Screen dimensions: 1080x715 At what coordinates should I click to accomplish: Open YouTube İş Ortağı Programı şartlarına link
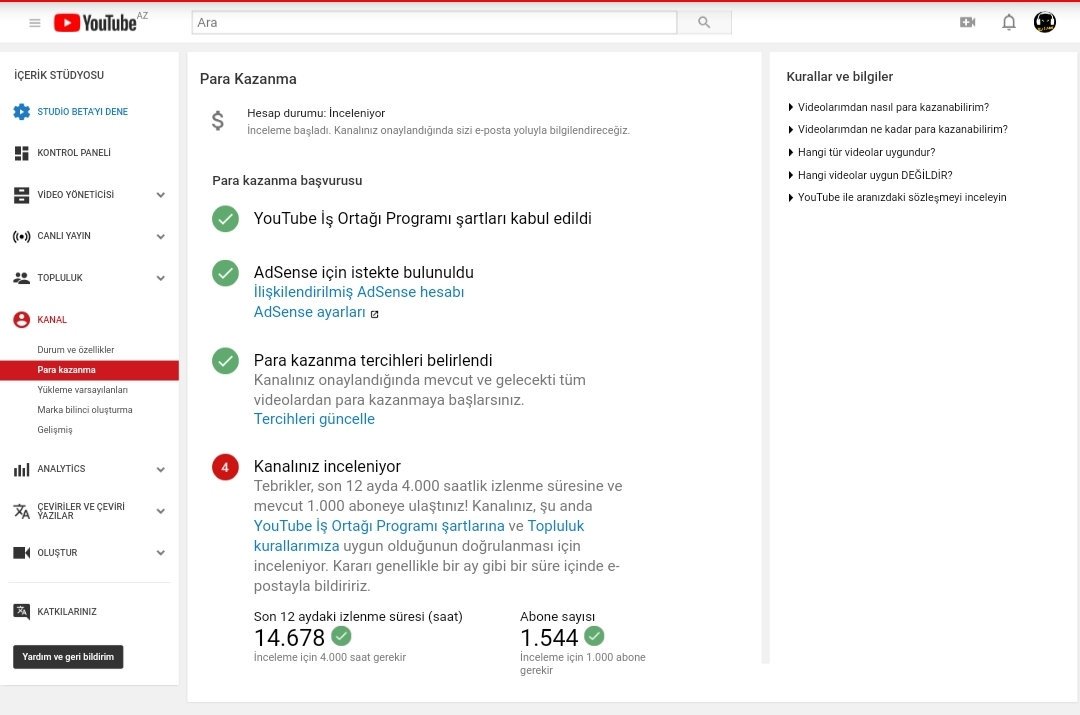click(x=379, y=526)
